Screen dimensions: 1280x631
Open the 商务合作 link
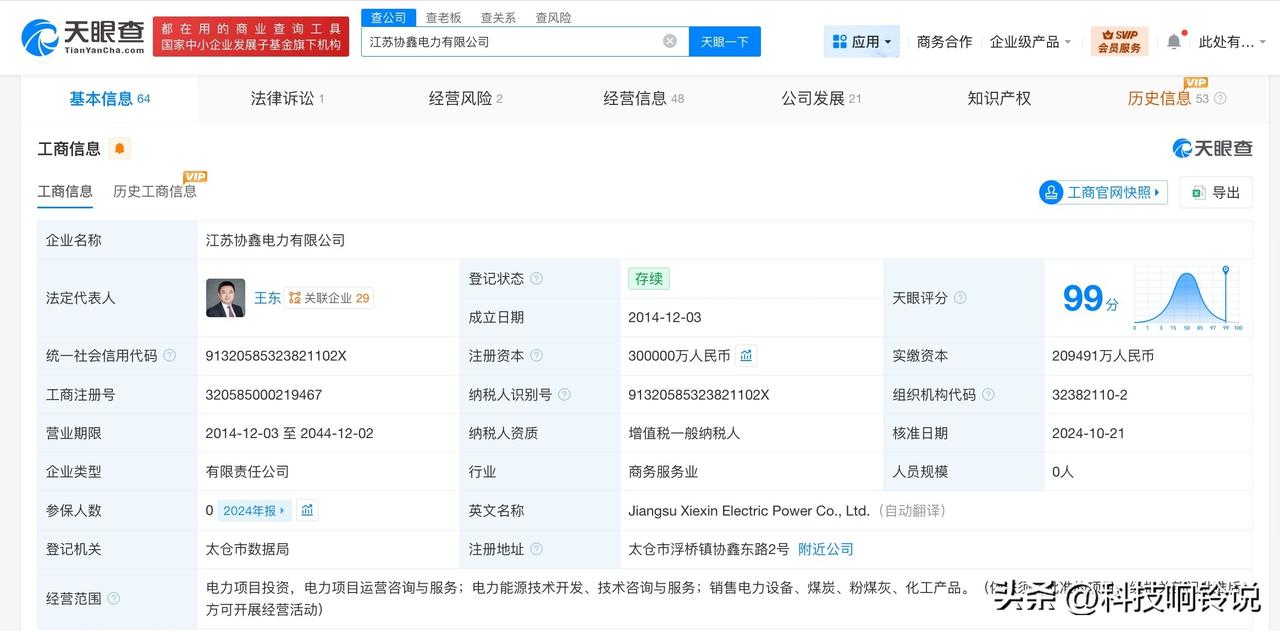pos(944,41)
